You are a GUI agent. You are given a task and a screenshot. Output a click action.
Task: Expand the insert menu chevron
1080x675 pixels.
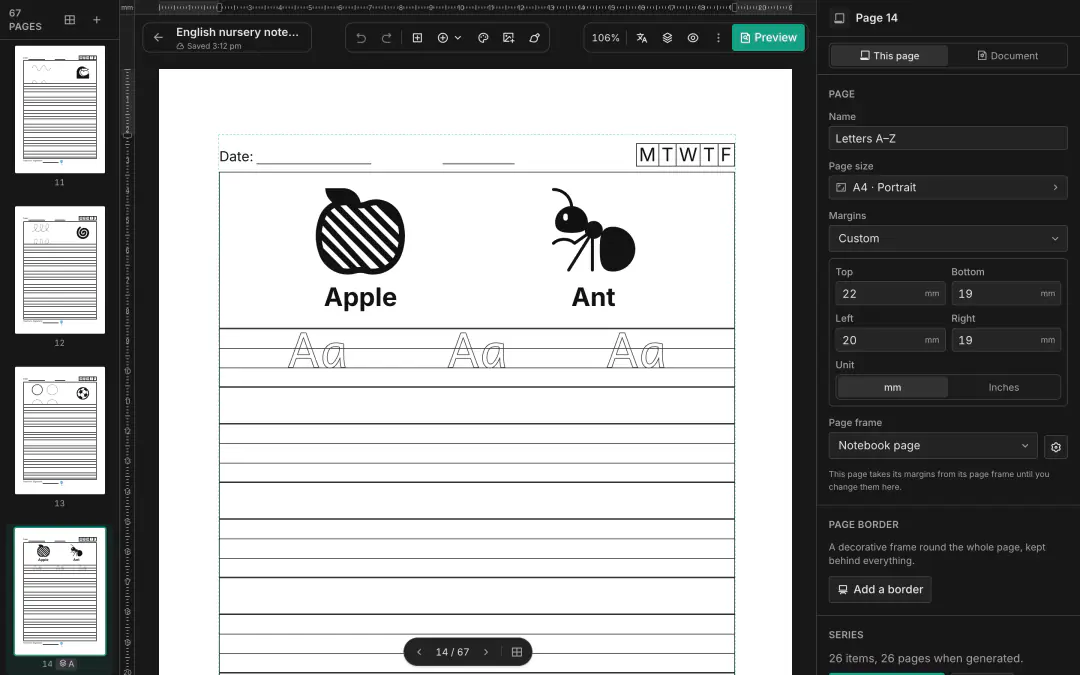pyautogui.click(x=458, y=38)
